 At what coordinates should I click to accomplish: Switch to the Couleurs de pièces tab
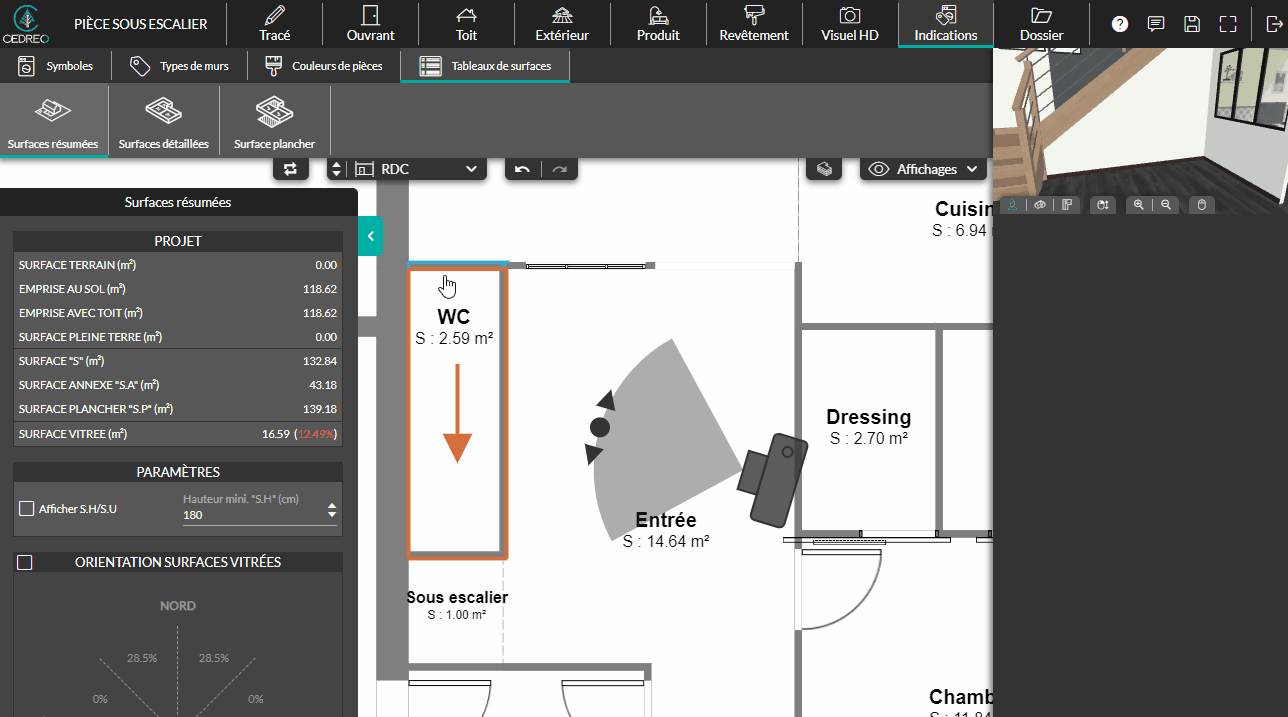[325, 66]
